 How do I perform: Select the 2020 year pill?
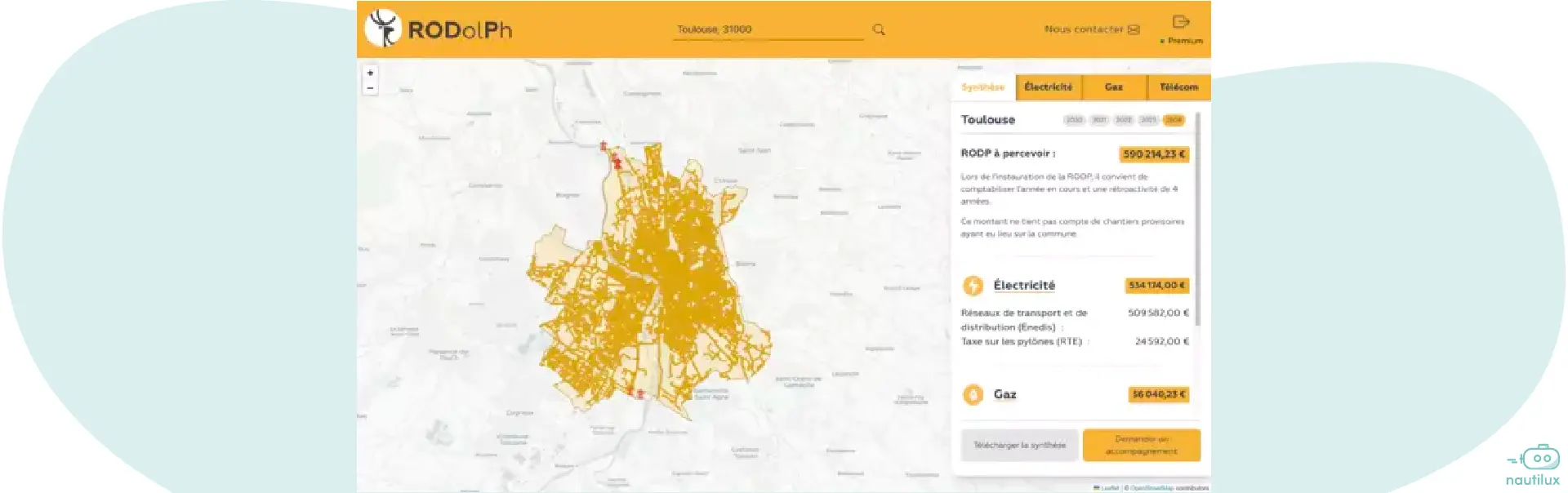click(x=1074, y=120)
